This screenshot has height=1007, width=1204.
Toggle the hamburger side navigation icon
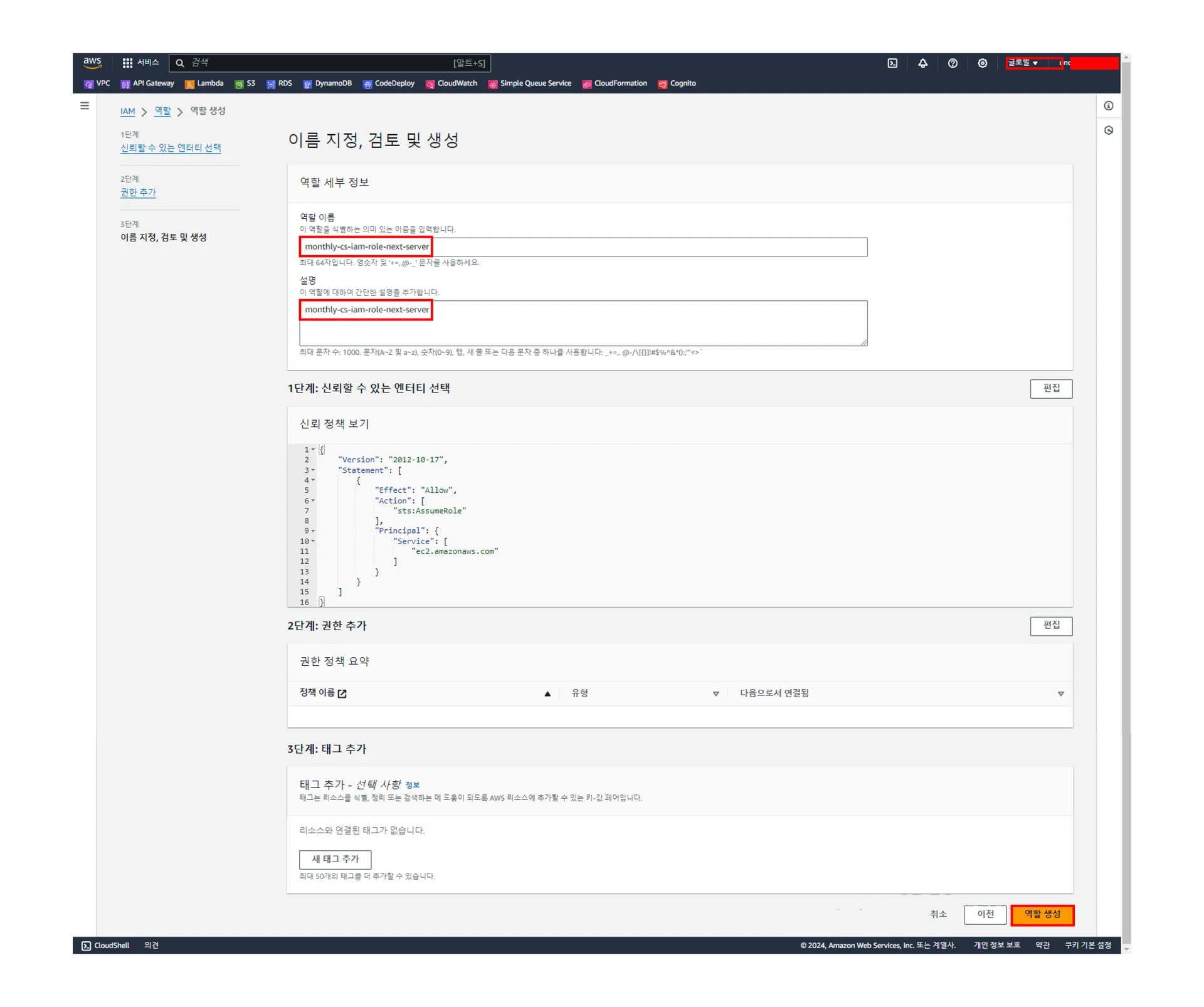(85, 106)
